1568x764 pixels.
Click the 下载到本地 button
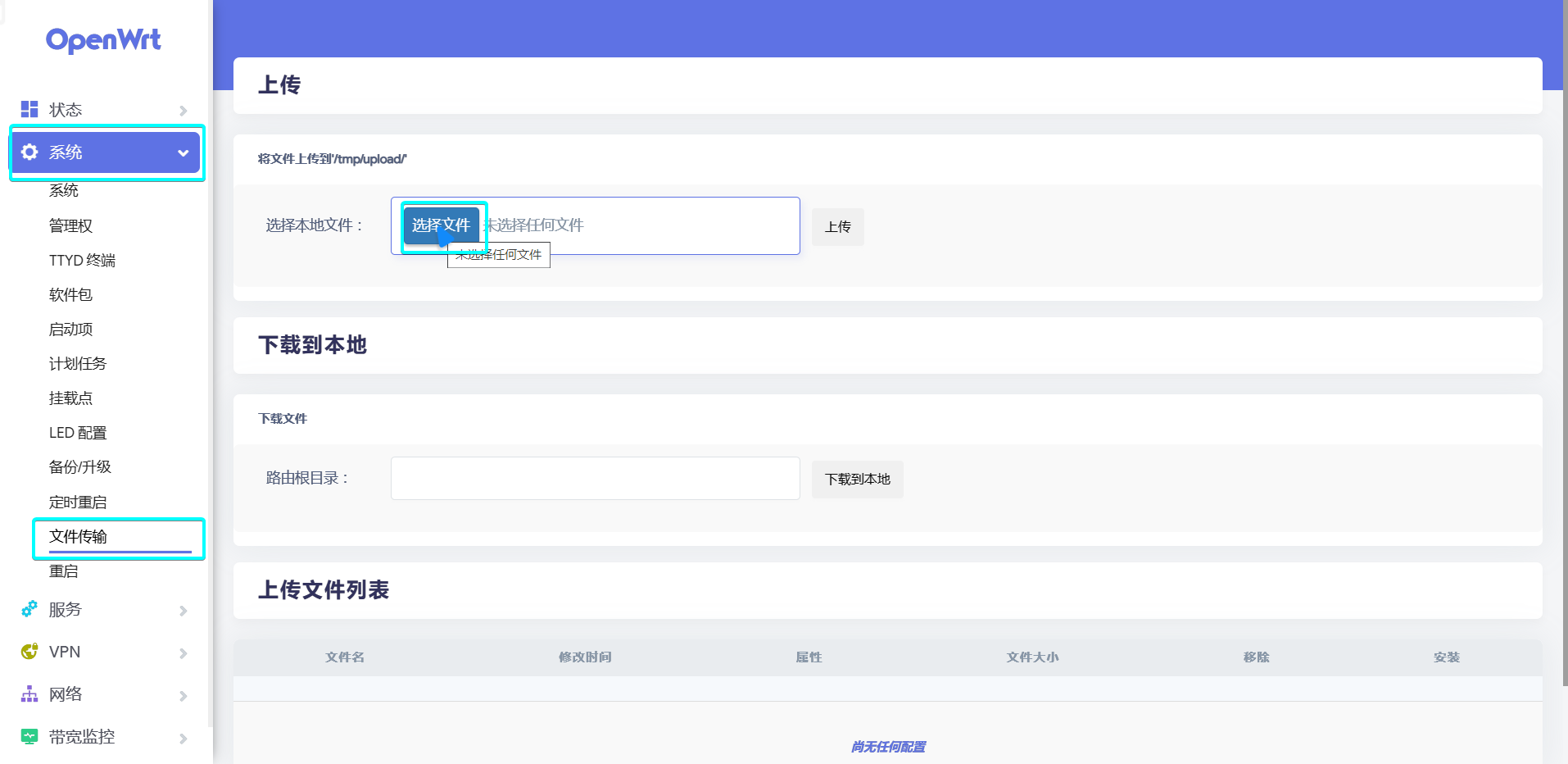click(x=858, y=479)
